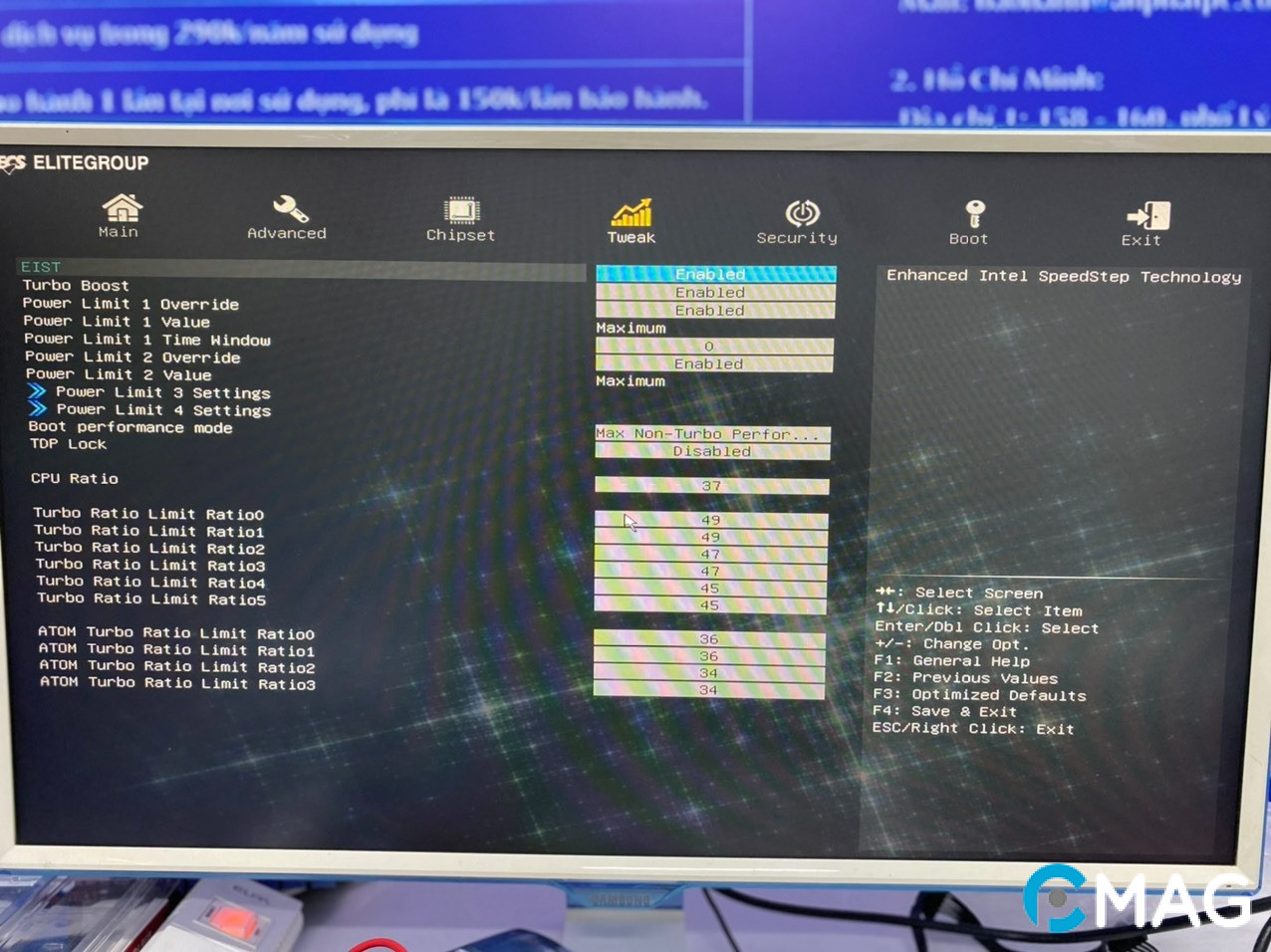This screenshot has width=1271, height=952.
Task: Click the double-arrow icon beside Power Limit 4 Settings
Action: (x=38, y=409)
